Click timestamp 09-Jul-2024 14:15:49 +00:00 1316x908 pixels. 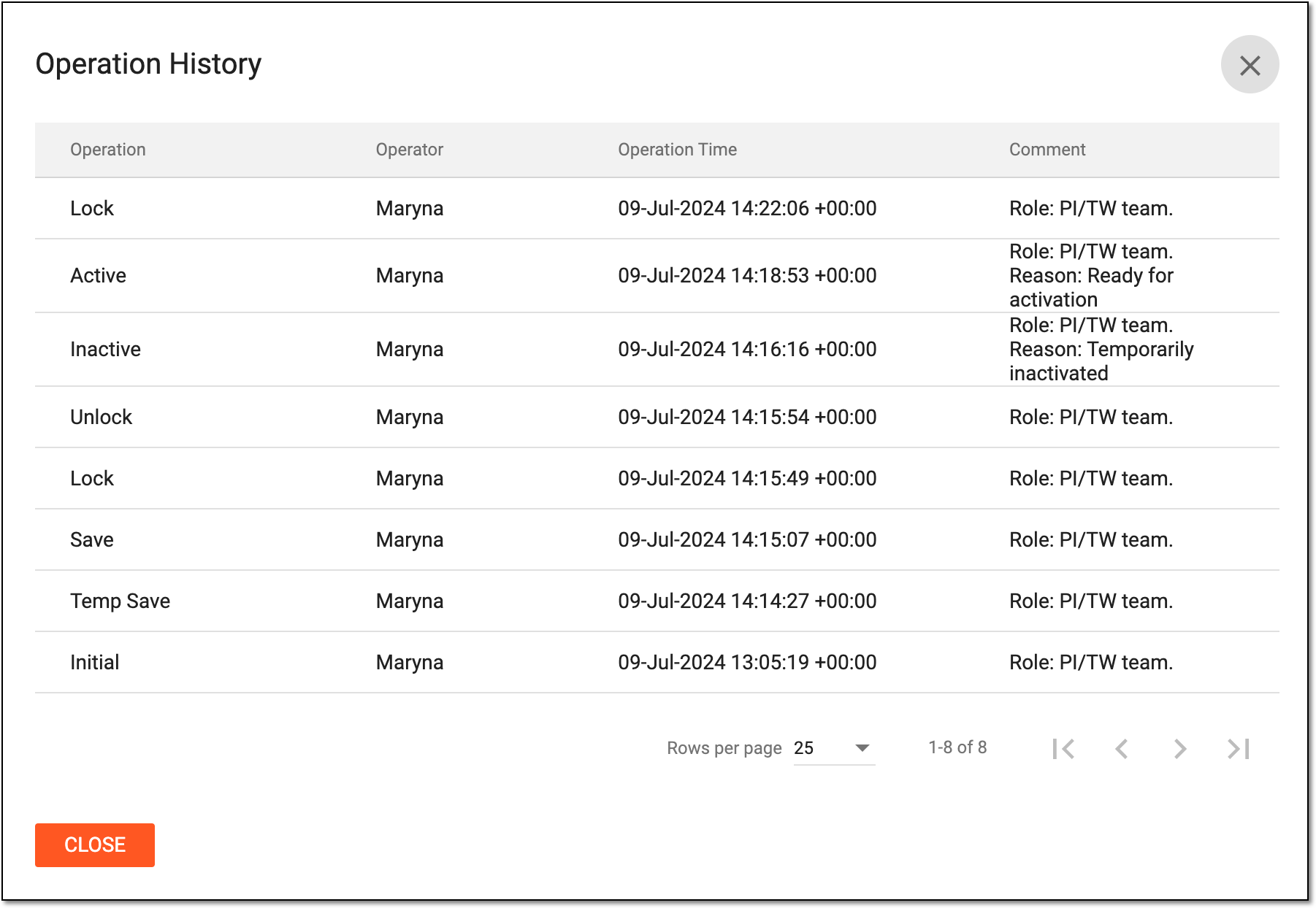[747, 478]
